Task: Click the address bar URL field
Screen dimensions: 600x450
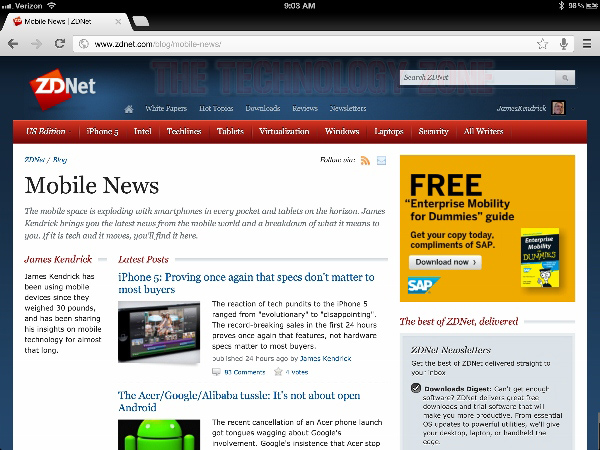Action: (x=308, y=44)
